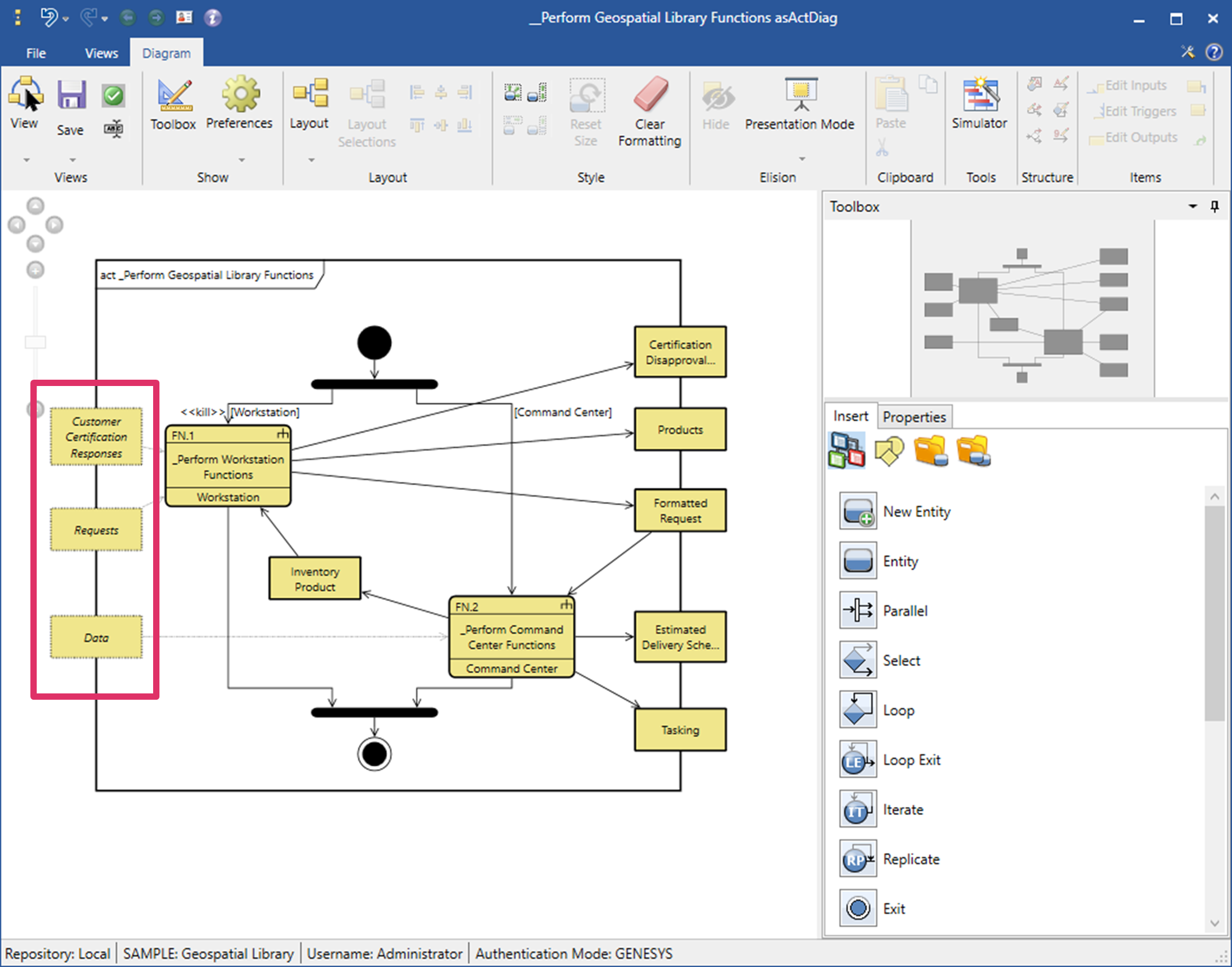Expand the View dropdown arrow
This screenshot has height=967, width=1232.
point(26,160)
